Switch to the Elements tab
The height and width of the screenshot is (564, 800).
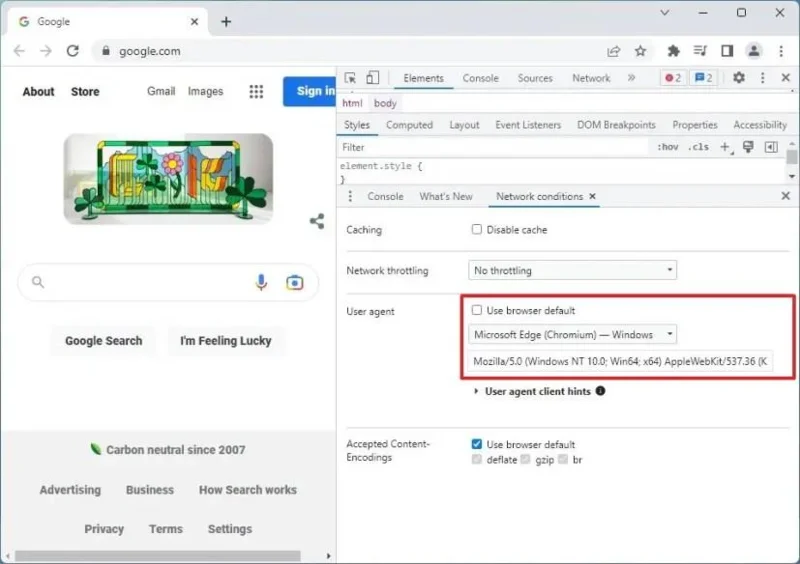[x=423, y=78]
